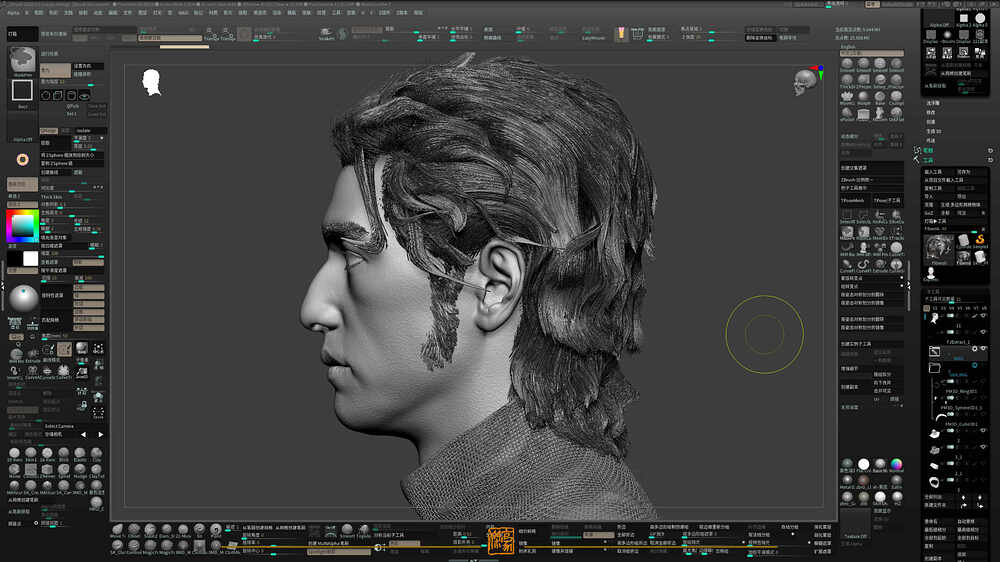The width and height of the screenshot is (1000, 562).
Task: Open the current brush thumbnail on left shelf
Action: 22,61
